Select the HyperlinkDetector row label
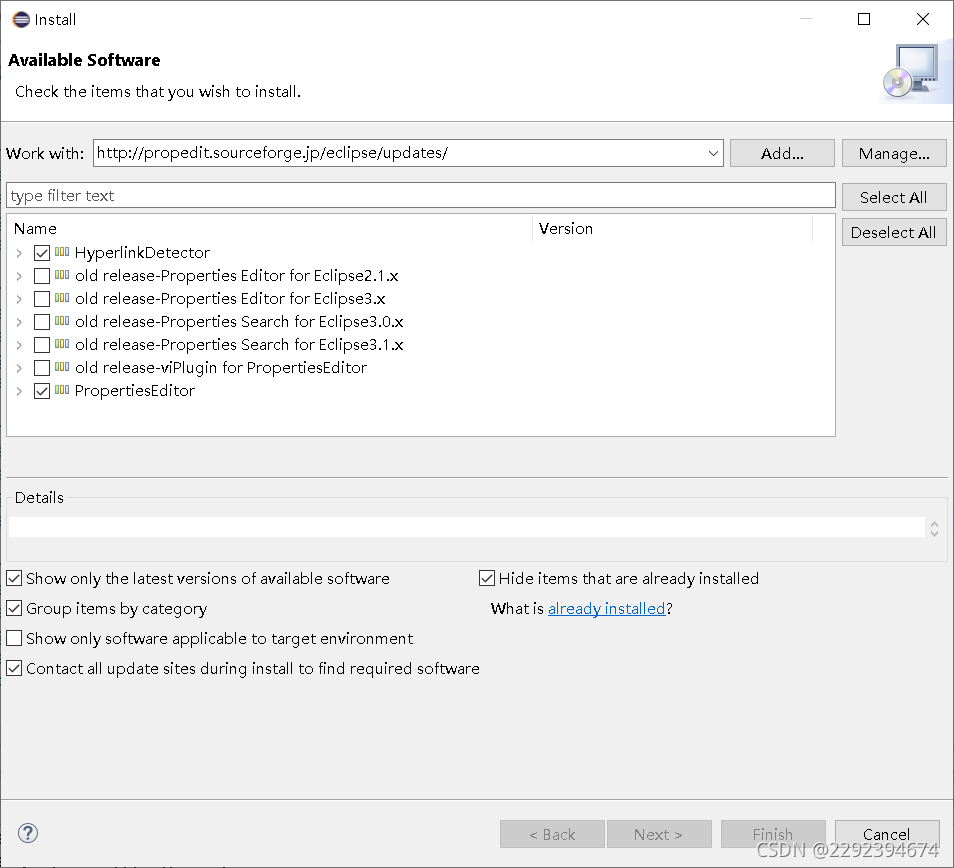 pyautogui.click(x=142, y=252)
